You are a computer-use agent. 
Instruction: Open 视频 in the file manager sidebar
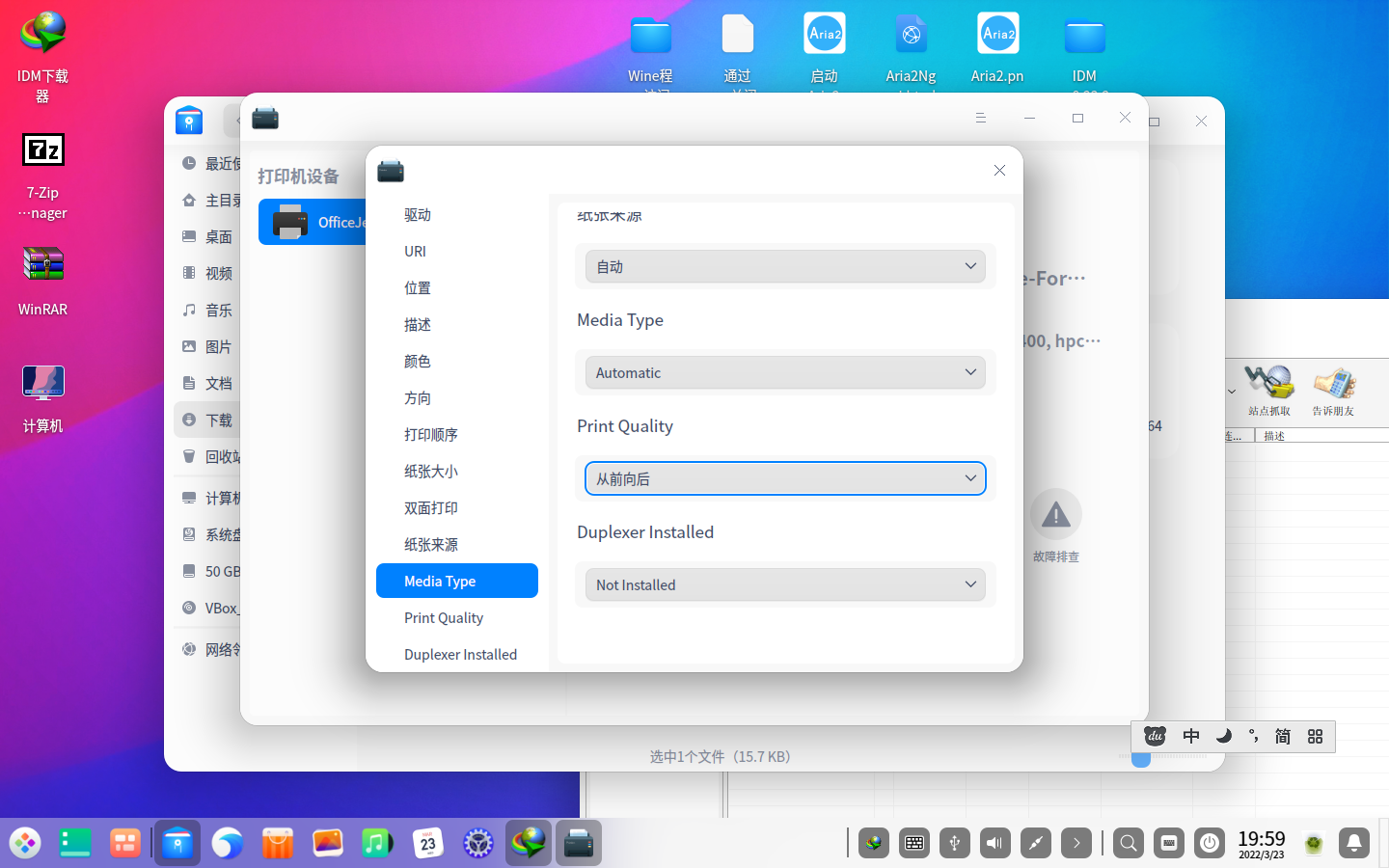207,274
